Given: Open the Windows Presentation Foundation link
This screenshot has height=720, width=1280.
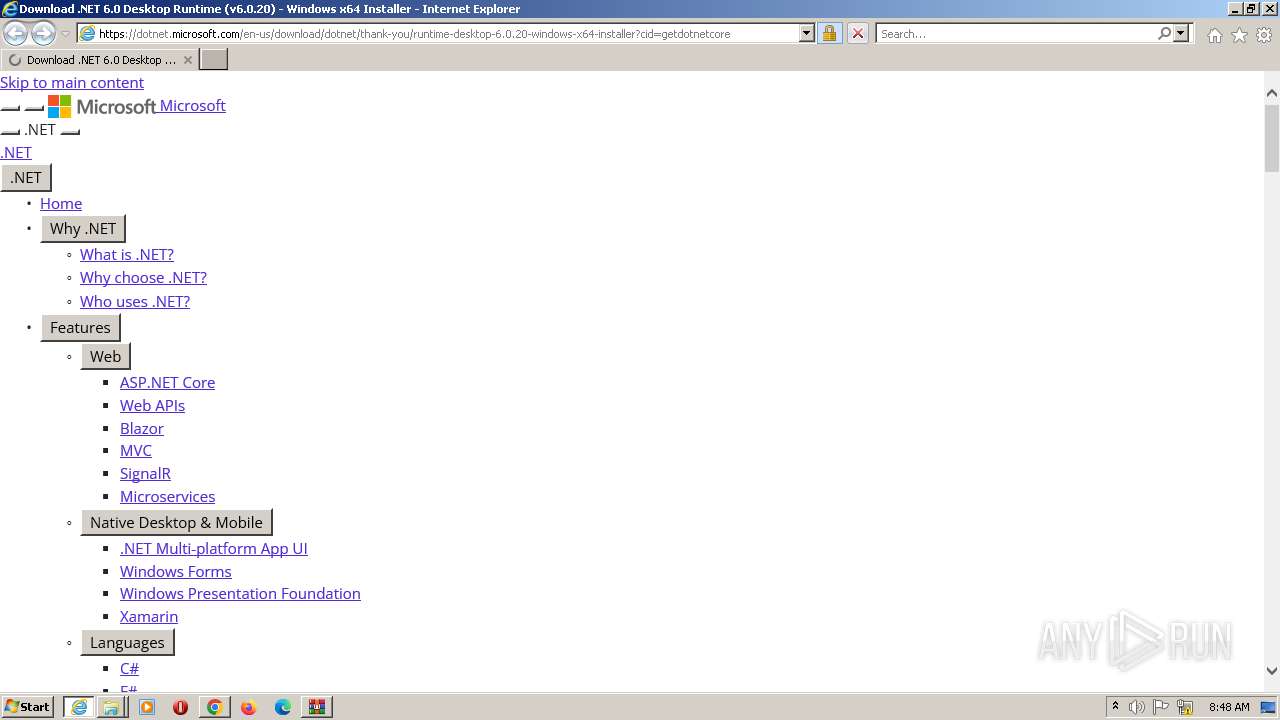Looking at the screenshot, I should point(240,594).
